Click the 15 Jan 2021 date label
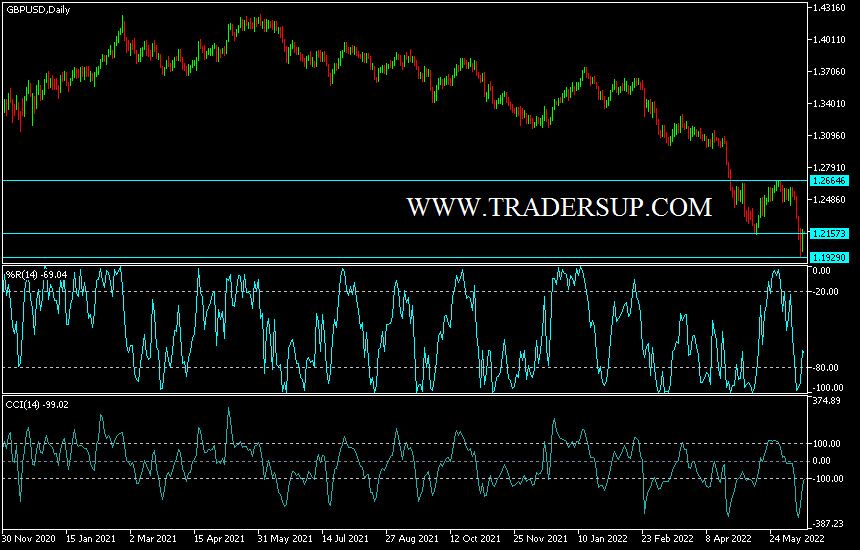The height and width of the screenshot is (550, 860). 91,538
